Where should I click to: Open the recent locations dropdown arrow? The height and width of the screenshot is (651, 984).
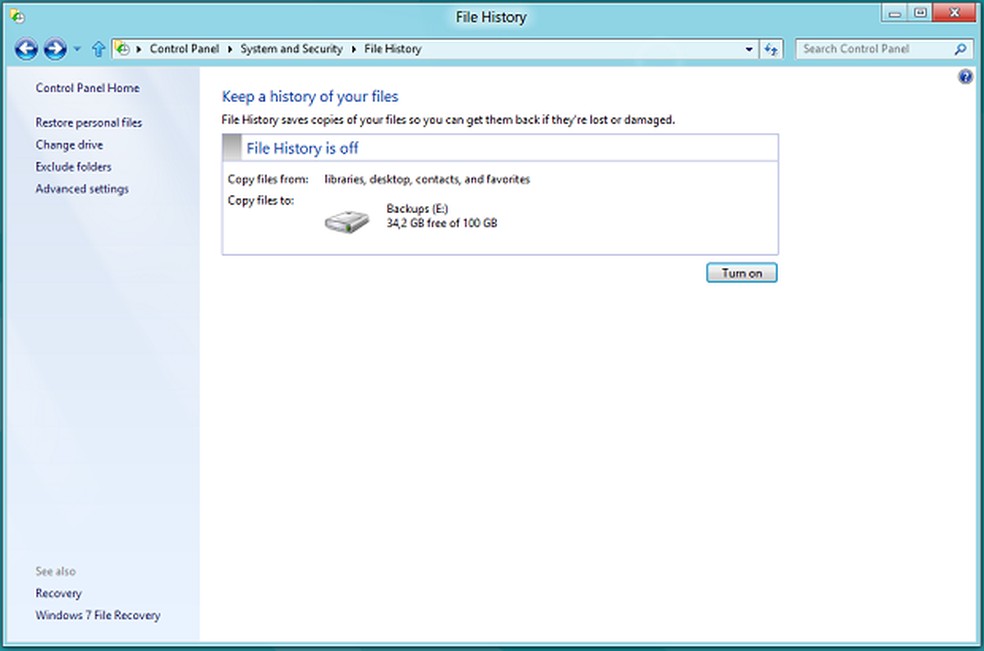click(77, 49)
